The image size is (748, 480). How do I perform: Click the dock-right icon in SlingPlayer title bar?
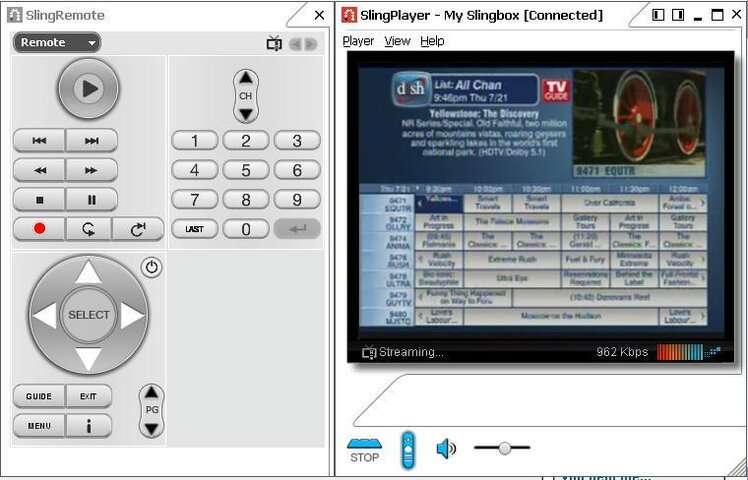[x=678, y=15]
